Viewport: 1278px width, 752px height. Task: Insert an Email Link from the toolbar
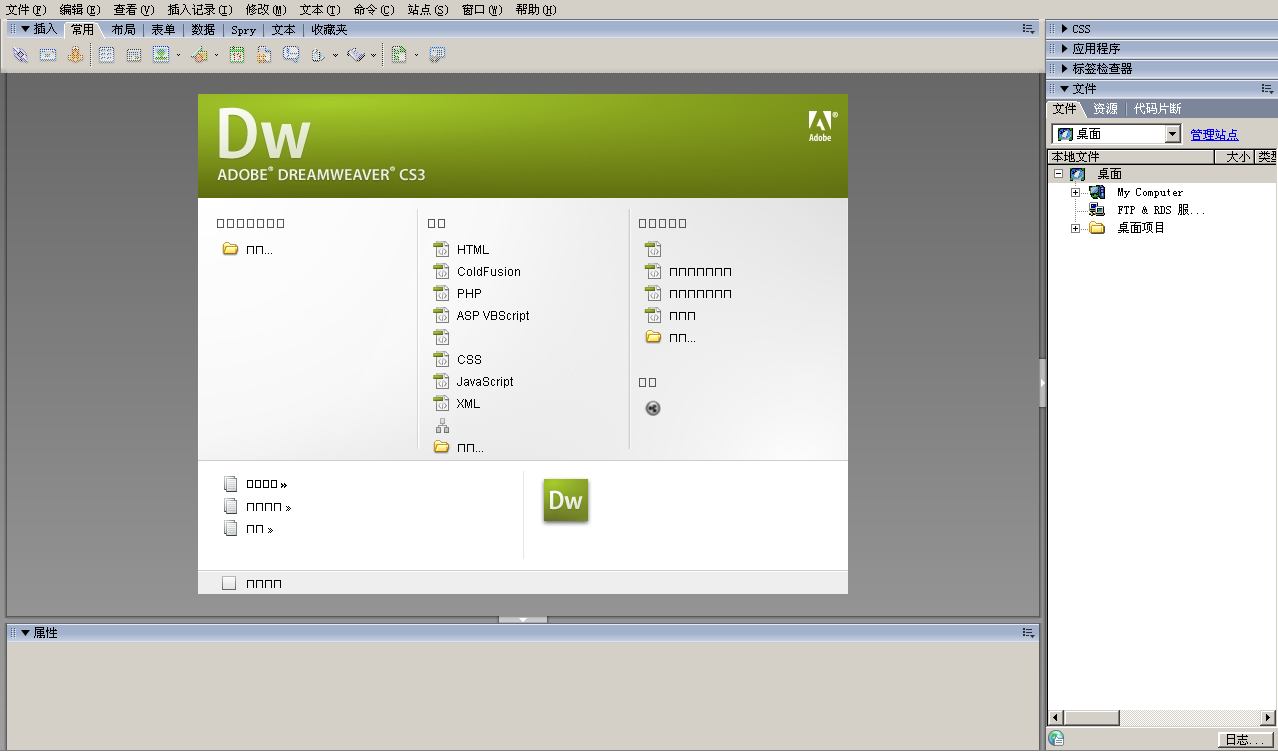pos(48,55)
